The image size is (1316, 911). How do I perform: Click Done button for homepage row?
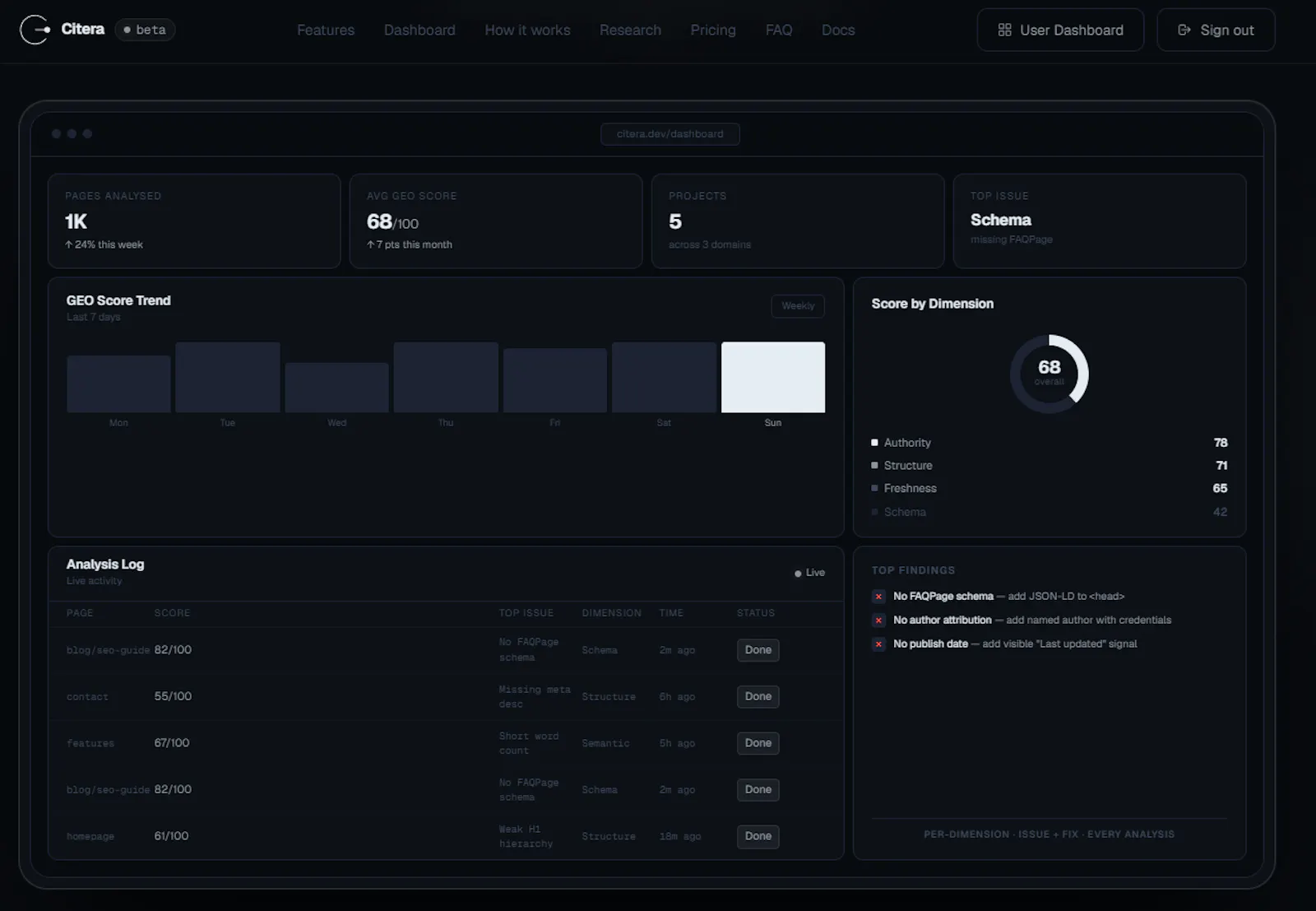click(758, 836)
